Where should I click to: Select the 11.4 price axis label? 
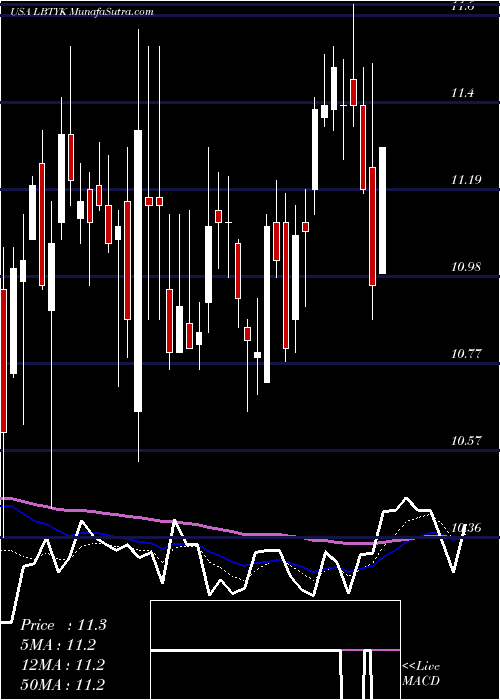point(462,93)
